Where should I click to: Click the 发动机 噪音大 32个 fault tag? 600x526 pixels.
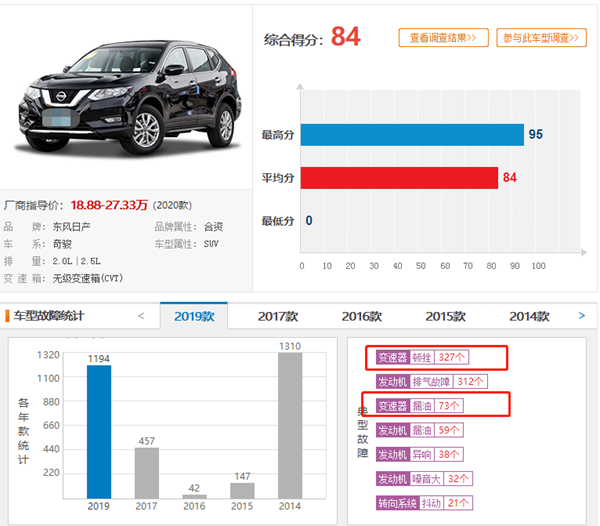[x=424, y=479]
